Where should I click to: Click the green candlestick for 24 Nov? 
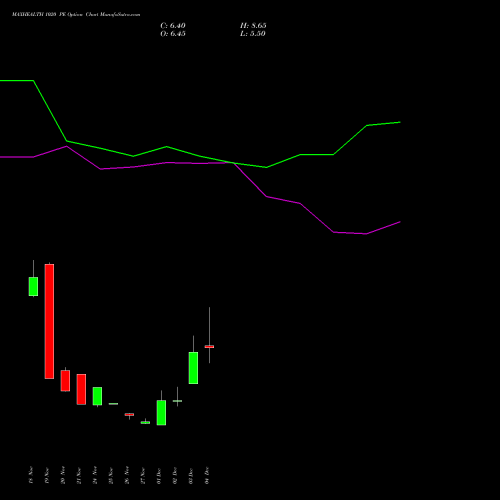[97, 396]
